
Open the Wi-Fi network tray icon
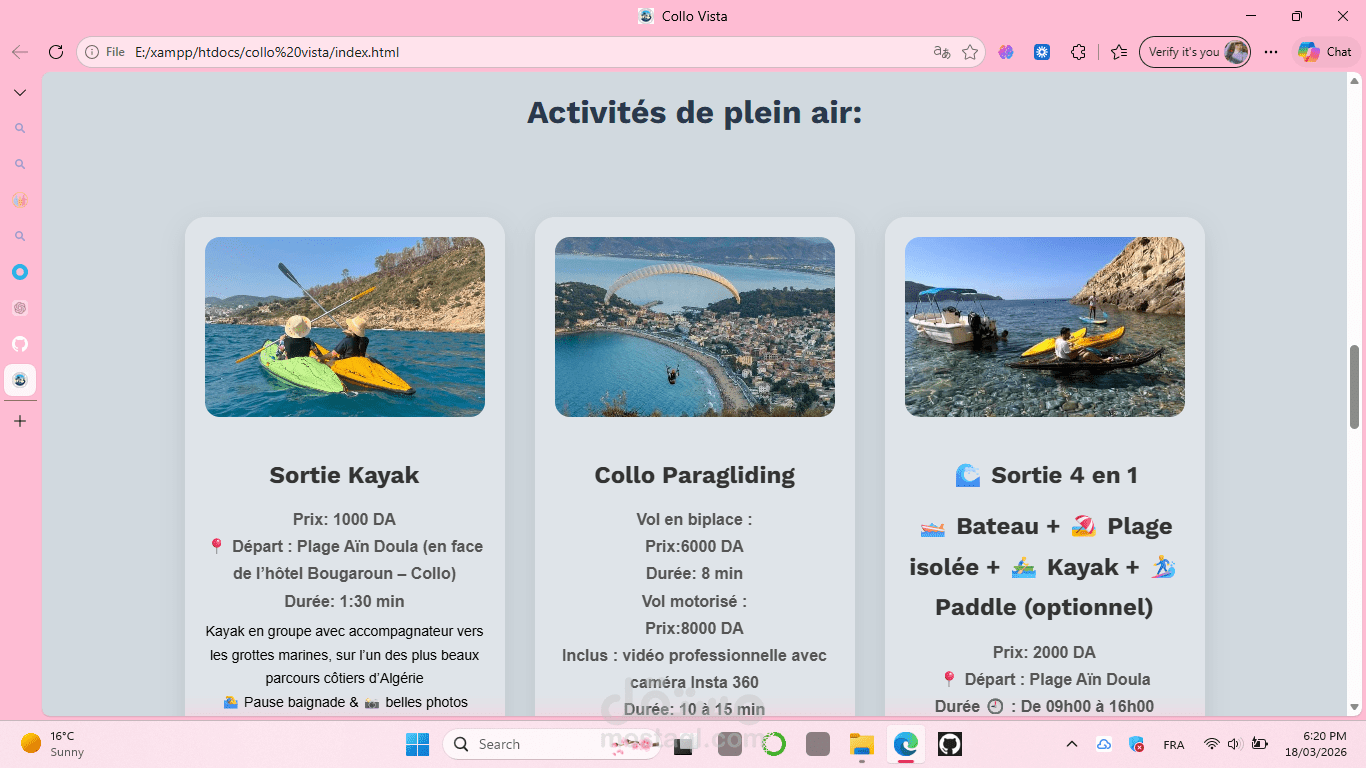pyautogui.click(x=1211, y=744)
